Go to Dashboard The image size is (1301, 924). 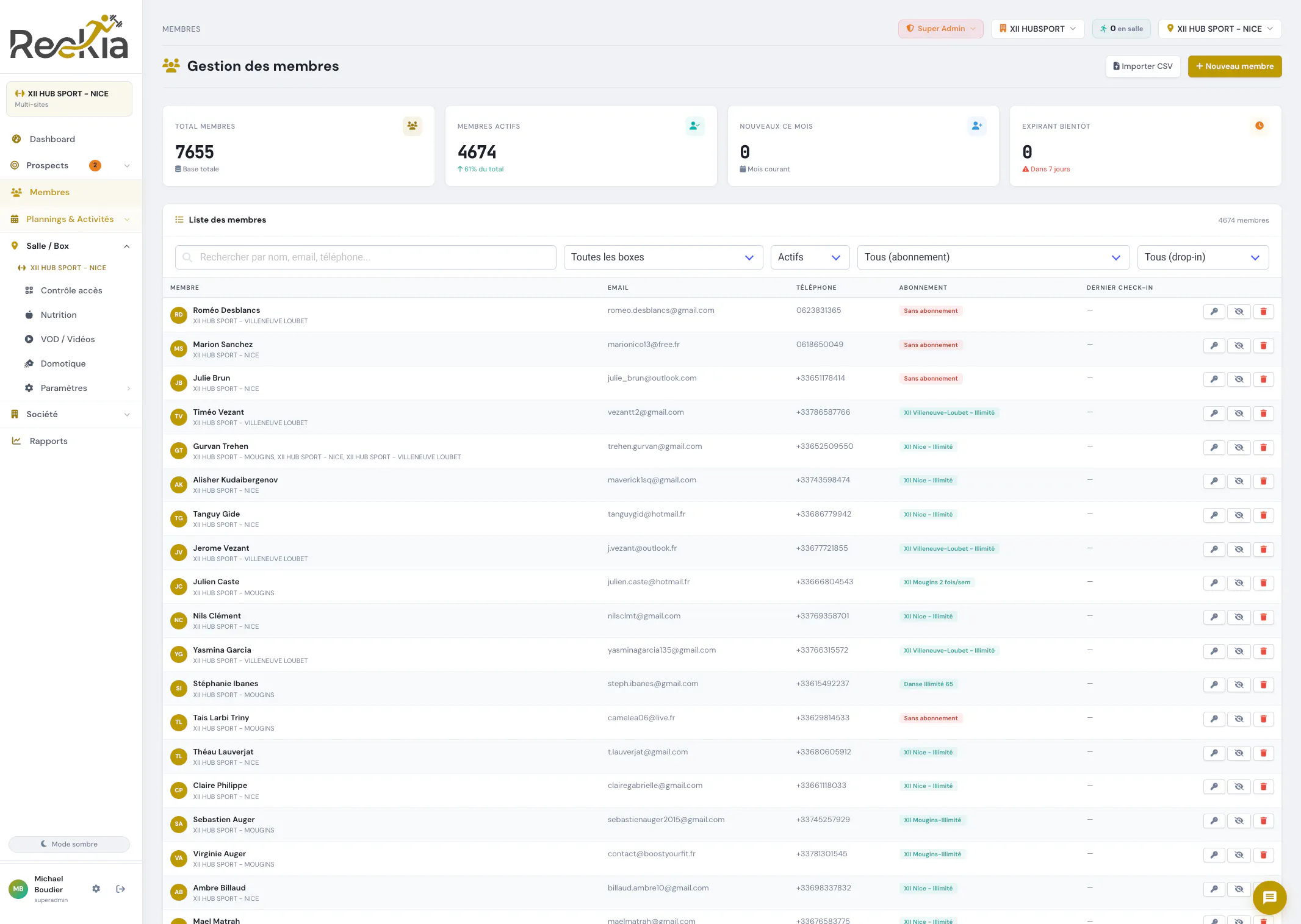coord(71,139)
